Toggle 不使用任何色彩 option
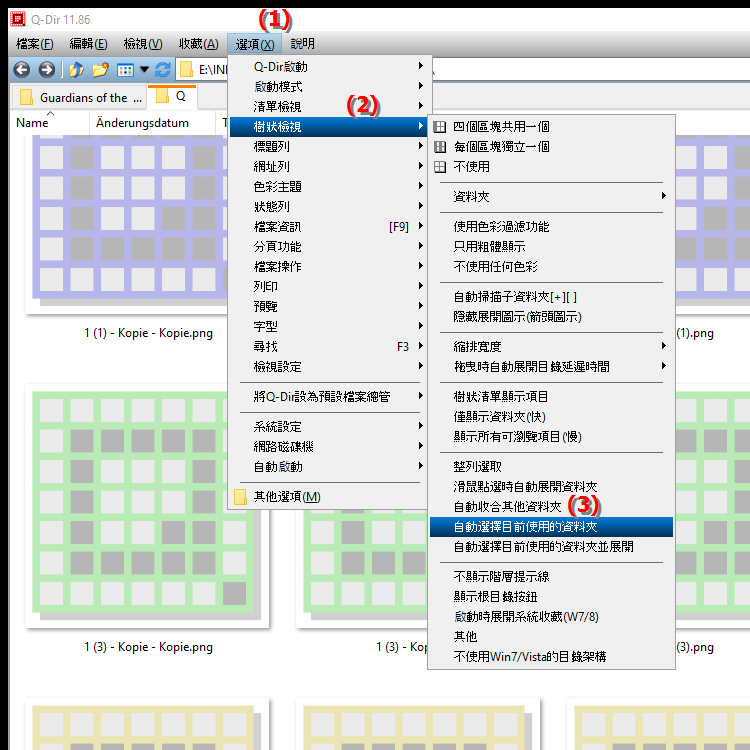The width and height of the screenshot is (750, 750). pos(551,267)
